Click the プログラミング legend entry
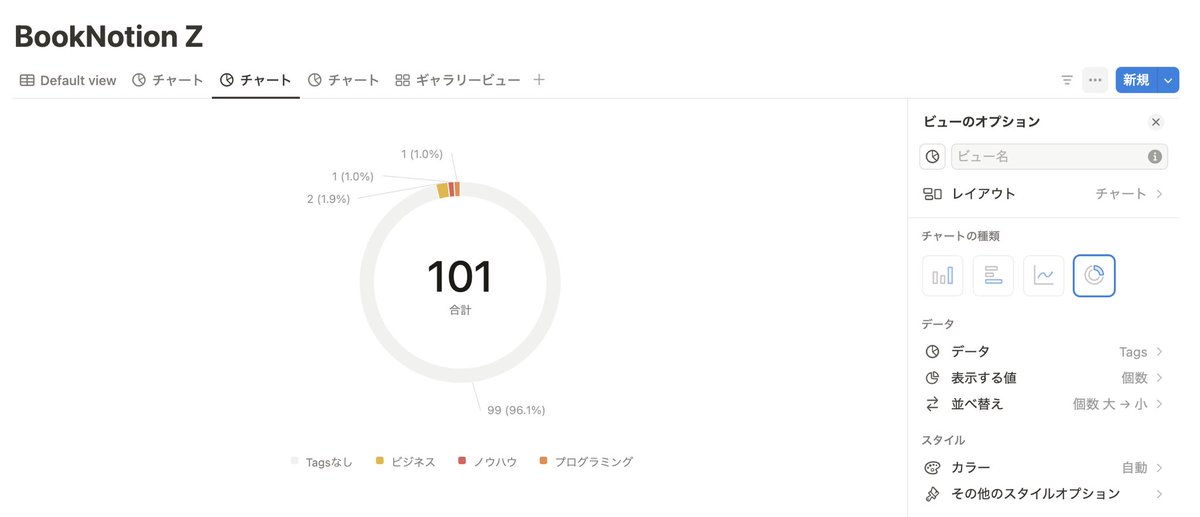1200x517 pixels. [x=587, y=461]
